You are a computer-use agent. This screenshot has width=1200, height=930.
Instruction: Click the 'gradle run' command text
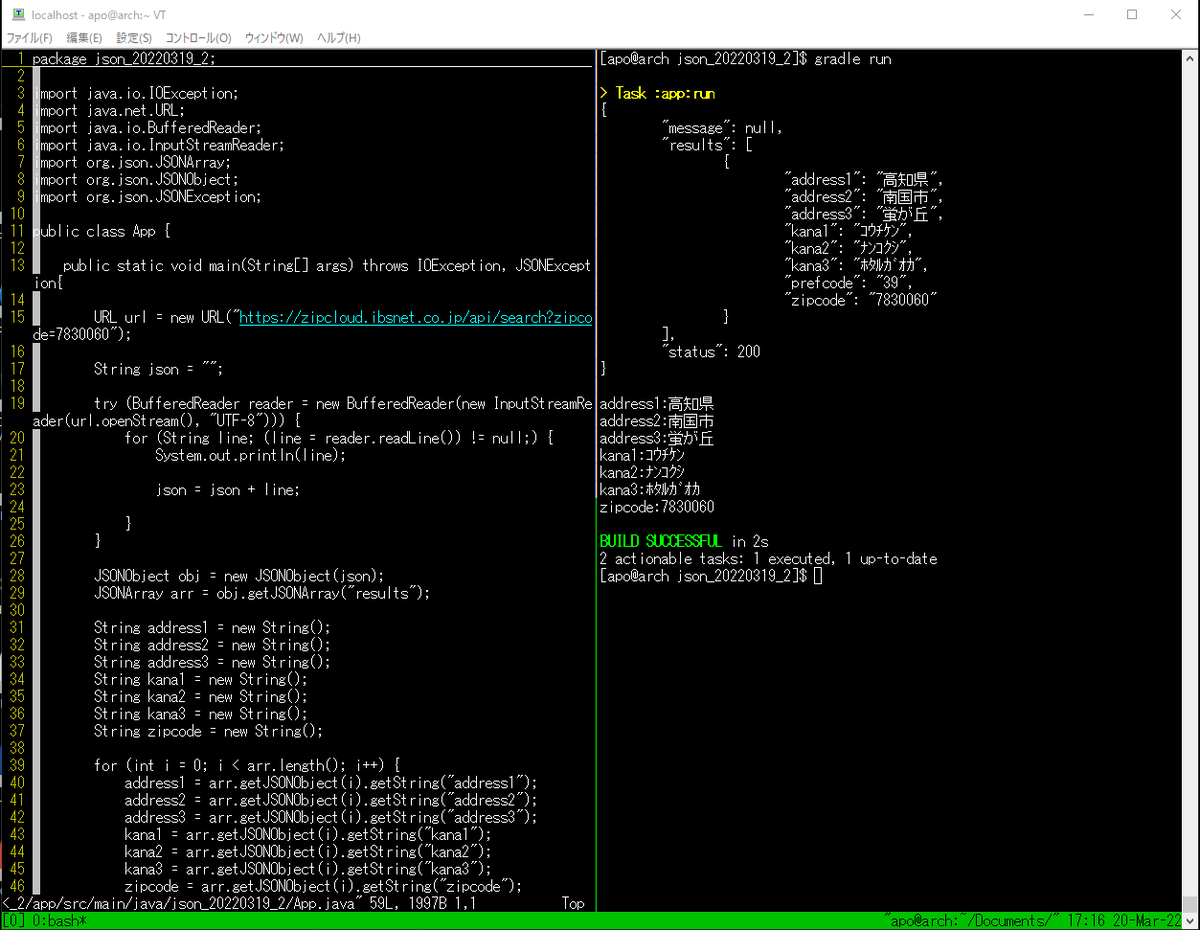click(x=853, y=59)
